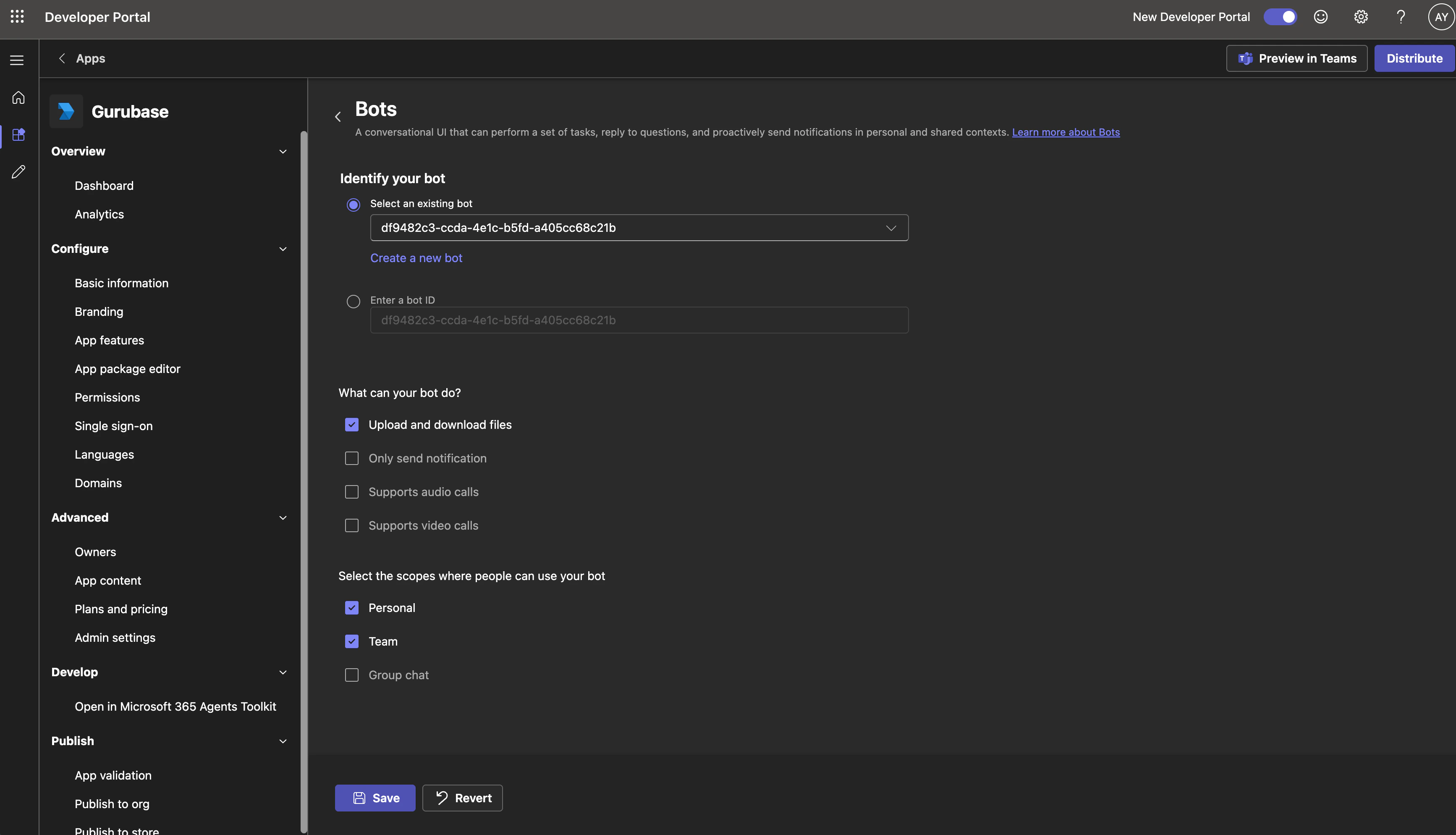Viewport: 1456px width, 835px height.
Task: Go back to Apps list
Action: 81,58
